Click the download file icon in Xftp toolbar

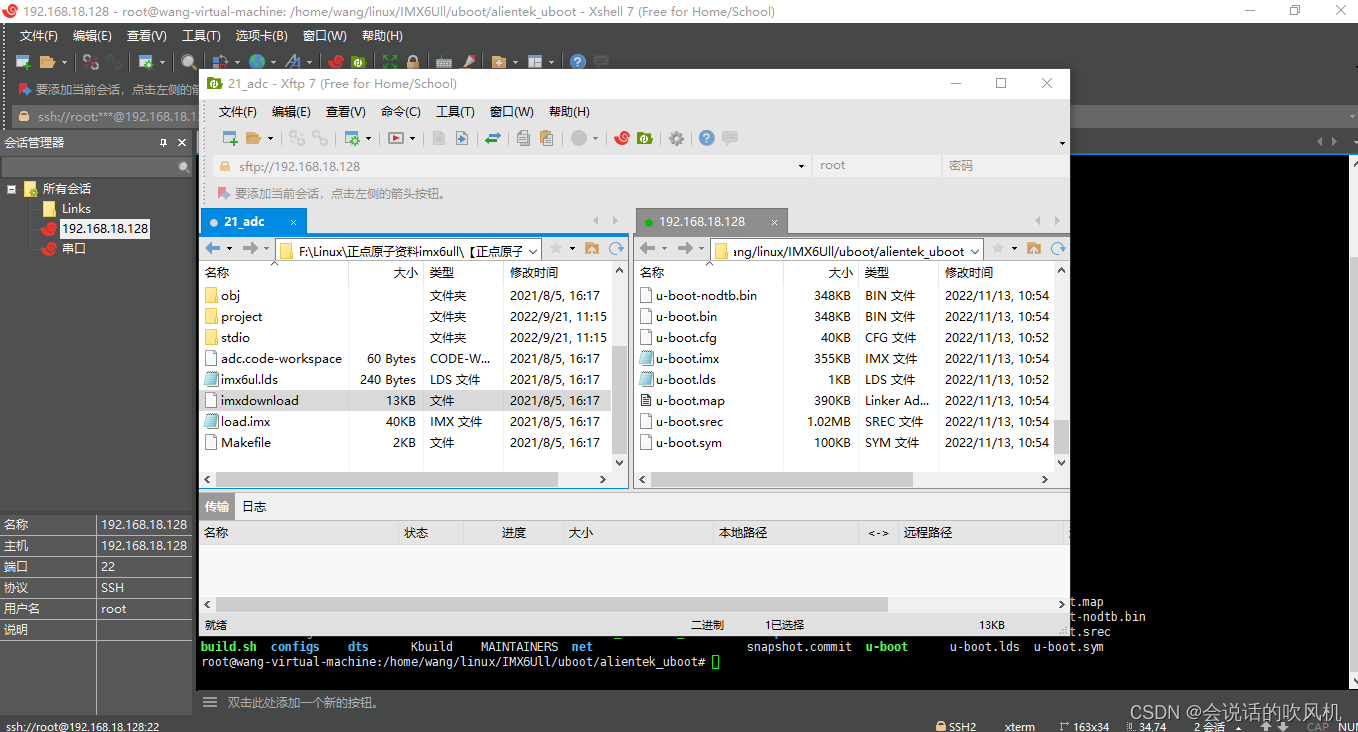tap(462, 138)
